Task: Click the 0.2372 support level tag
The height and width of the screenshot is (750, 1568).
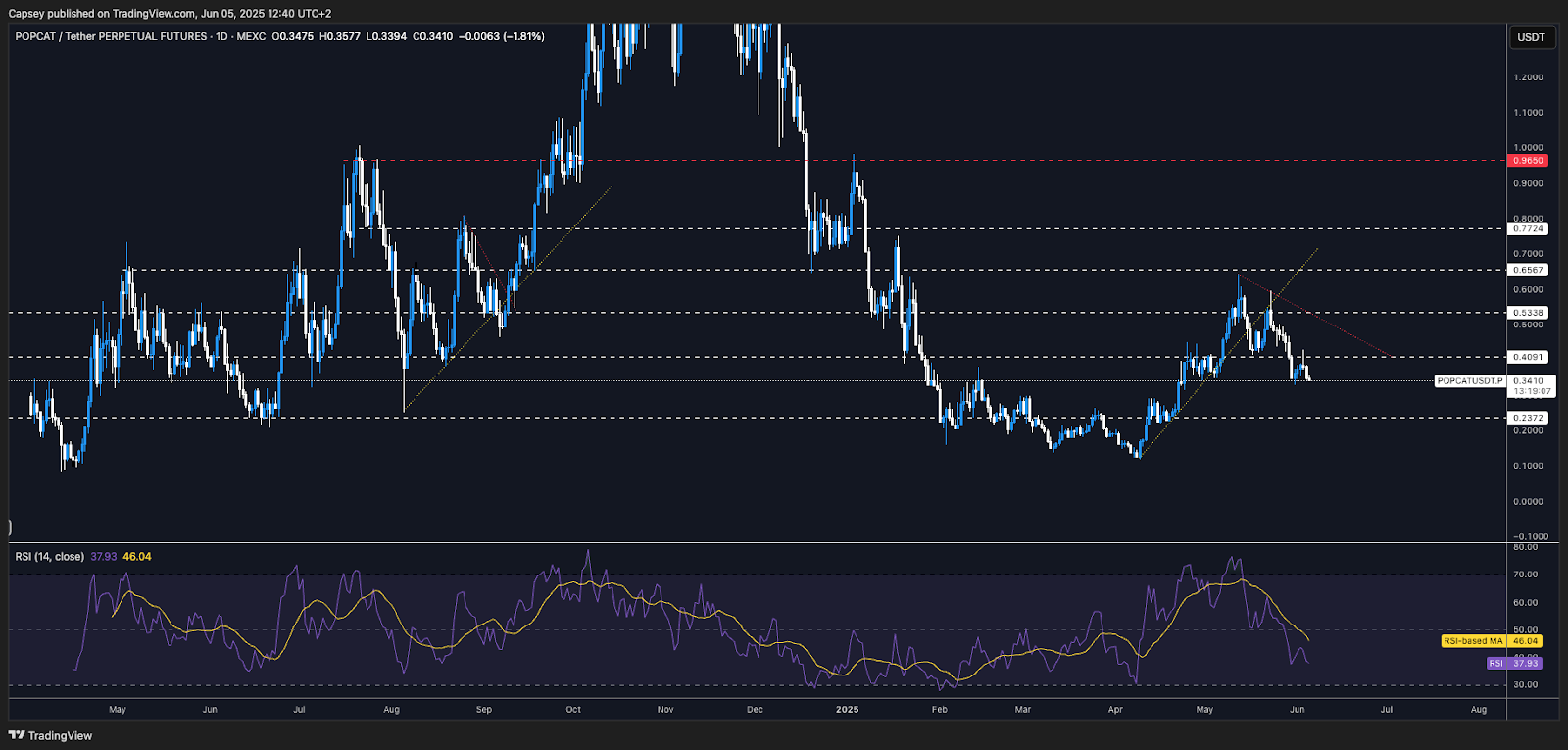Action: pos(1528,418)
